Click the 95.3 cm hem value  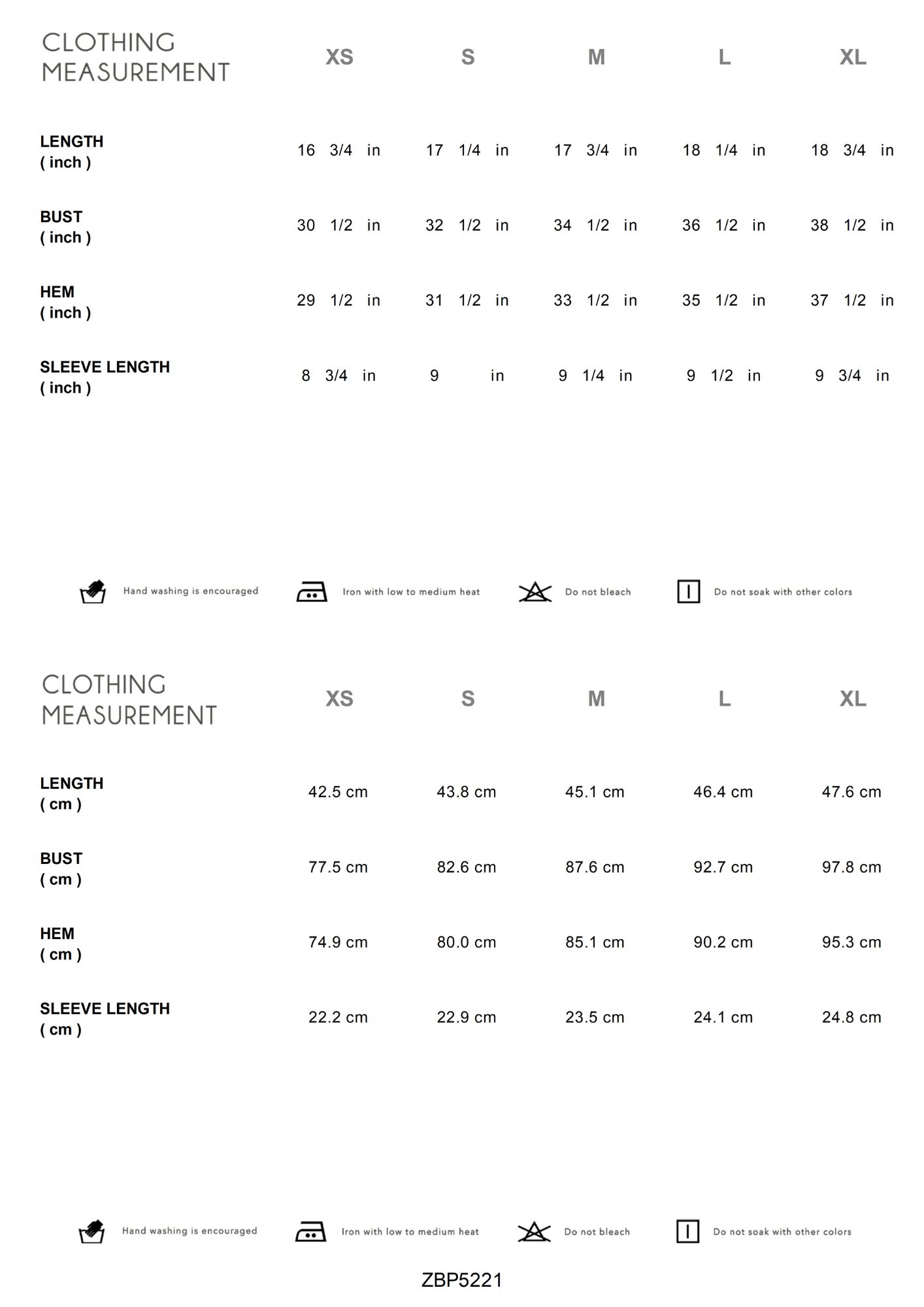click(x=851, y=942)
